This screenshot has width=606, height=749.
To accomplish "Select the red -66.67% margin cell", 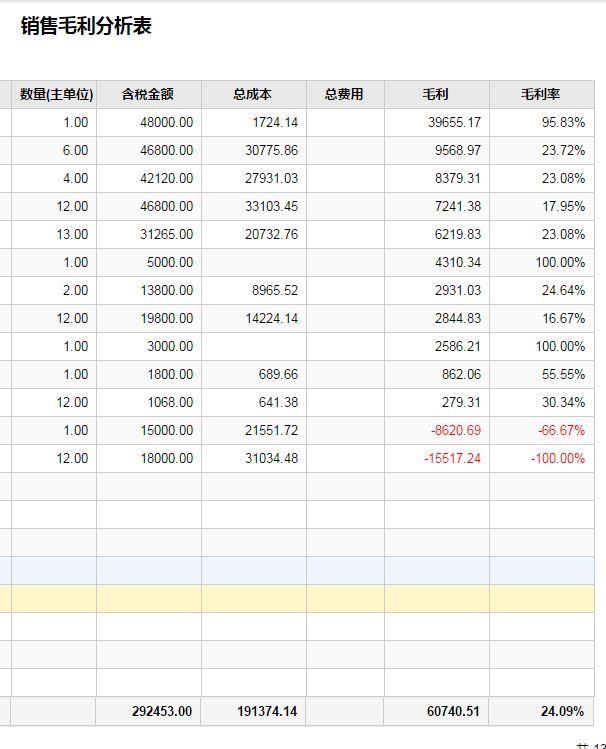I will pyautogui.click(x=542, y=430).
